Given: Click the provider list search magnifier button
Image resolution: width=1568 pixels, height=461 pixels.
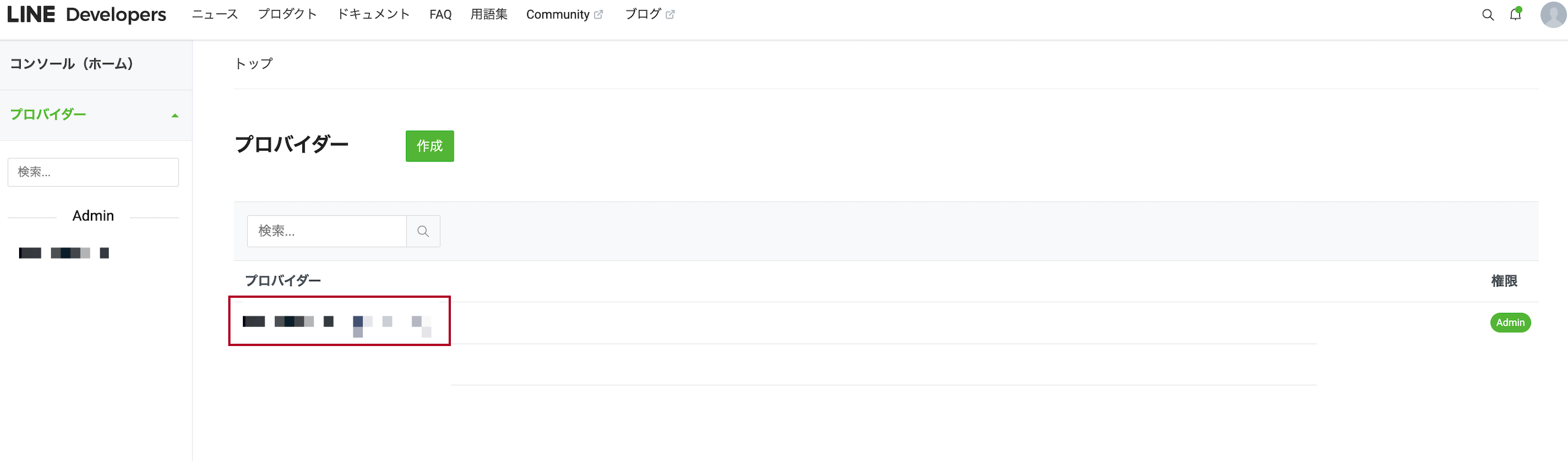Looking at the screenshot, I should click(423, 232).
